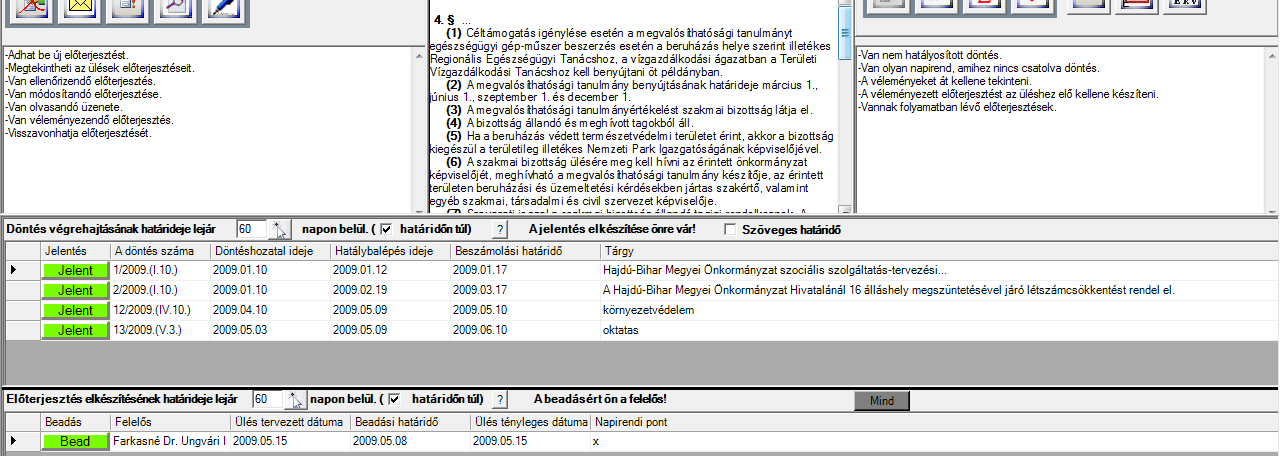This screenshot has width=1280, height=456.
Task: Sort by 'Tárgy' column header
Action: point(939,250)
